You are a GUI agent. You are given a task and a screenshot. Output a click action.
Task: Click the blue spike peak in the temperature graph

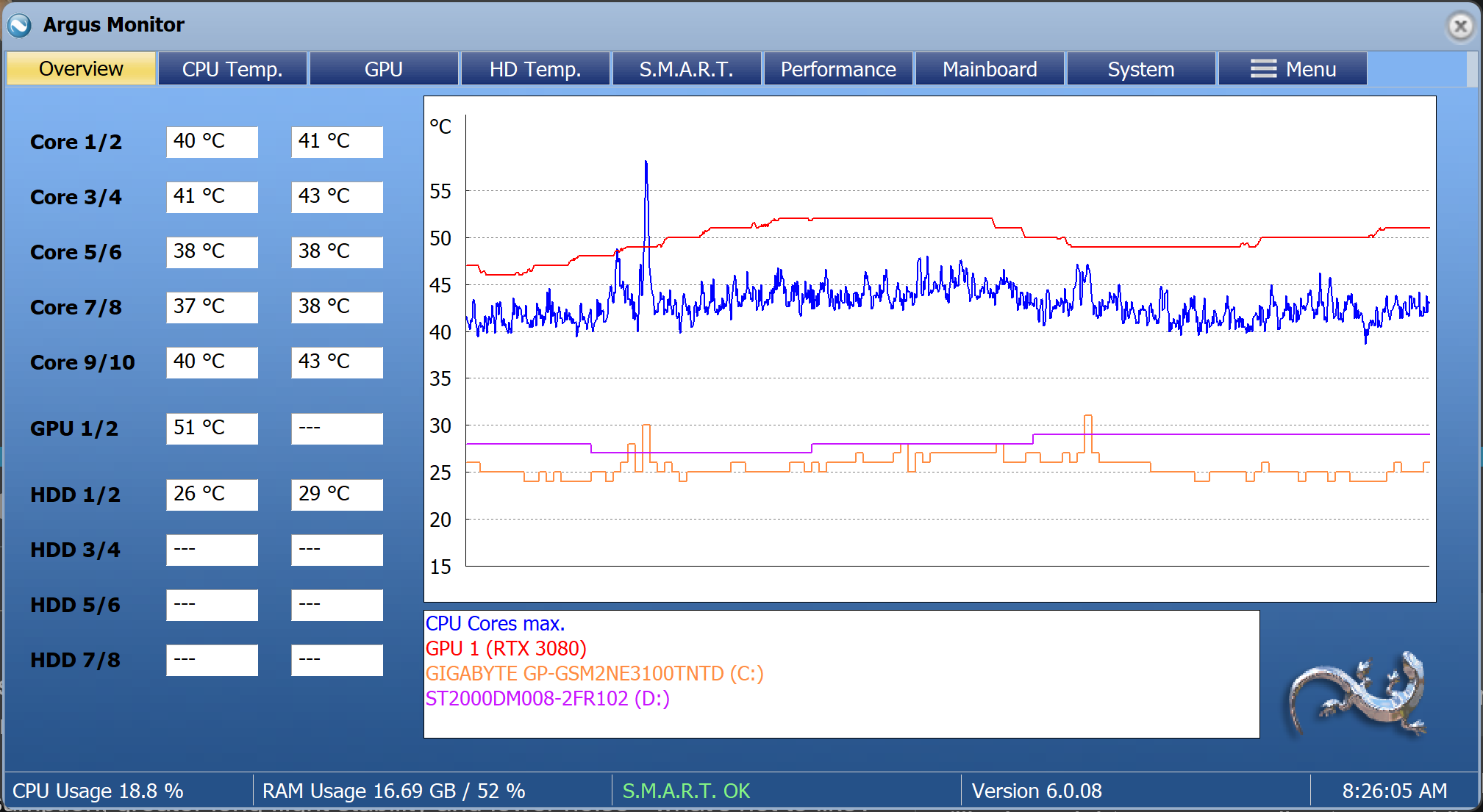(646, 163)
